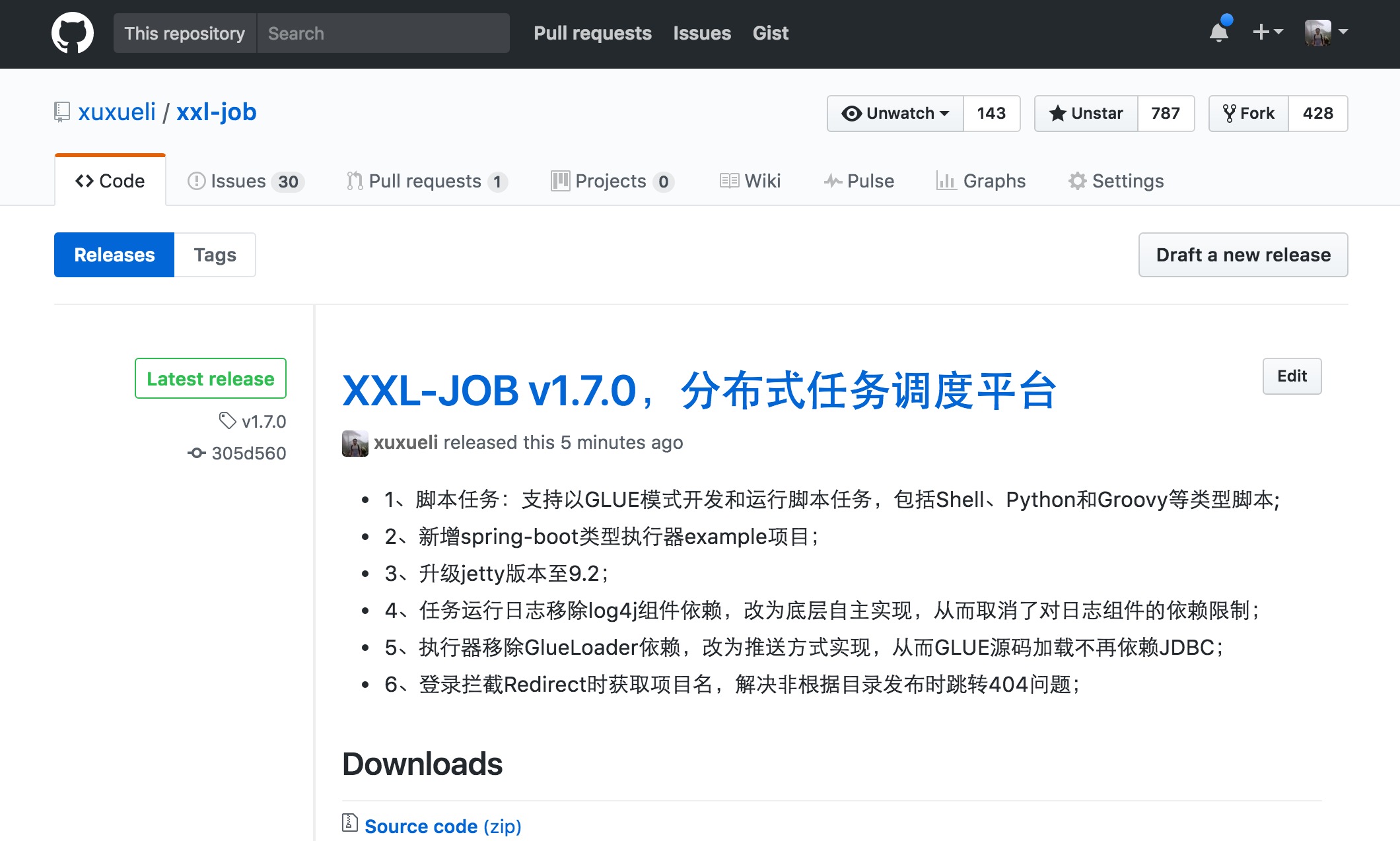Click xuxueli's avatar beside the release note

click(x=355, y=443)
